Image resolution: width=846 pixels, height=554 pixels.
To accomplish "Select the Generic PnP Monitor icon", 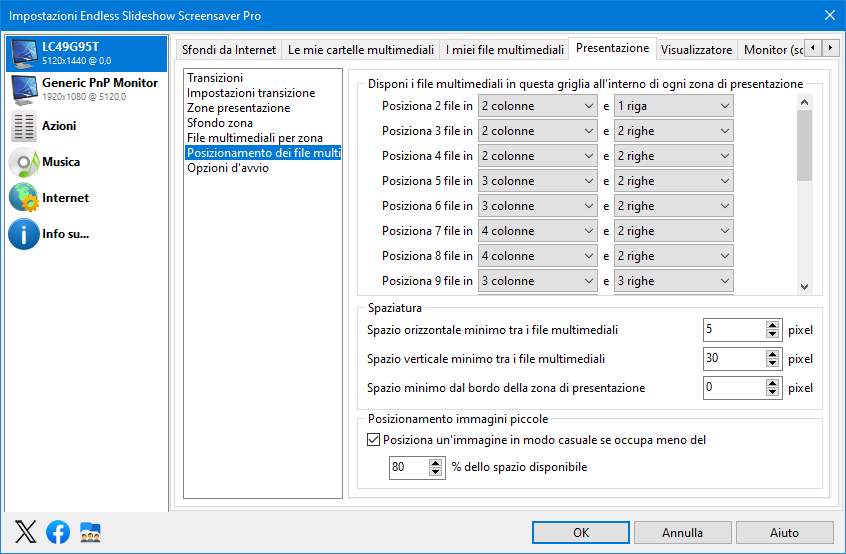I will tap(24, 90).
